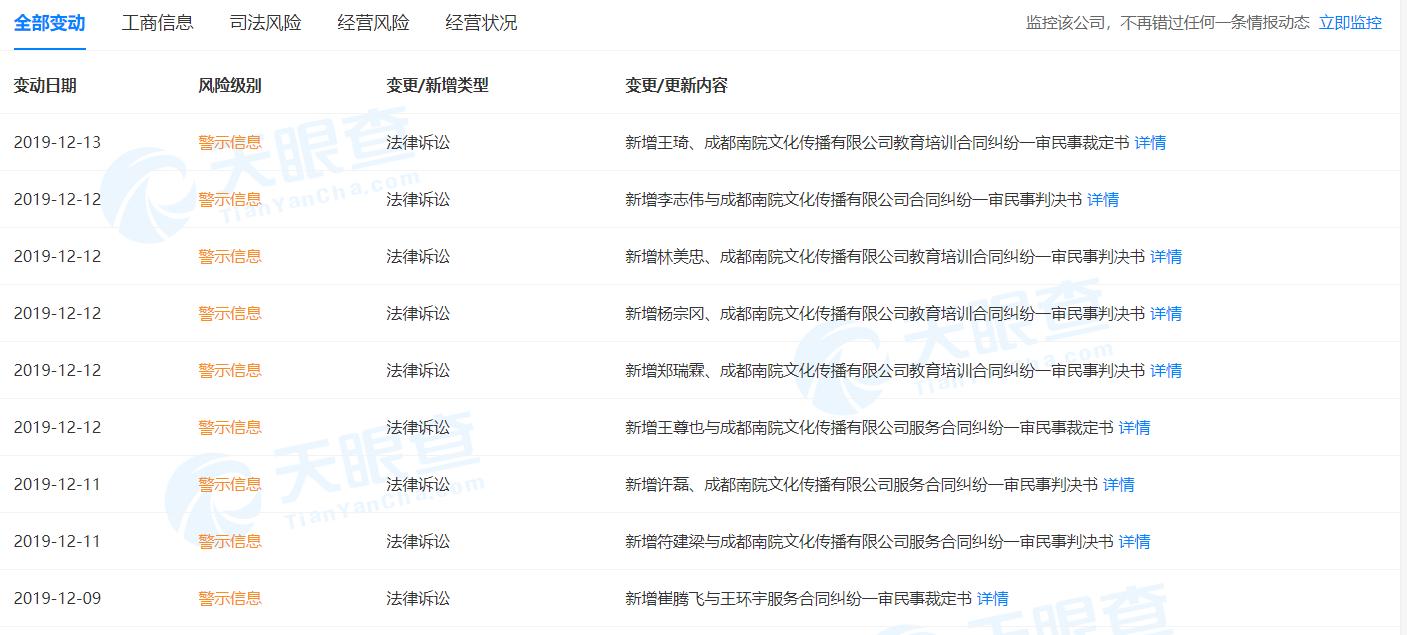View 详情 for the 杨宗冈 lawsuit
The height and width of the screenshot is (635, 1407).
[1166, 314]
